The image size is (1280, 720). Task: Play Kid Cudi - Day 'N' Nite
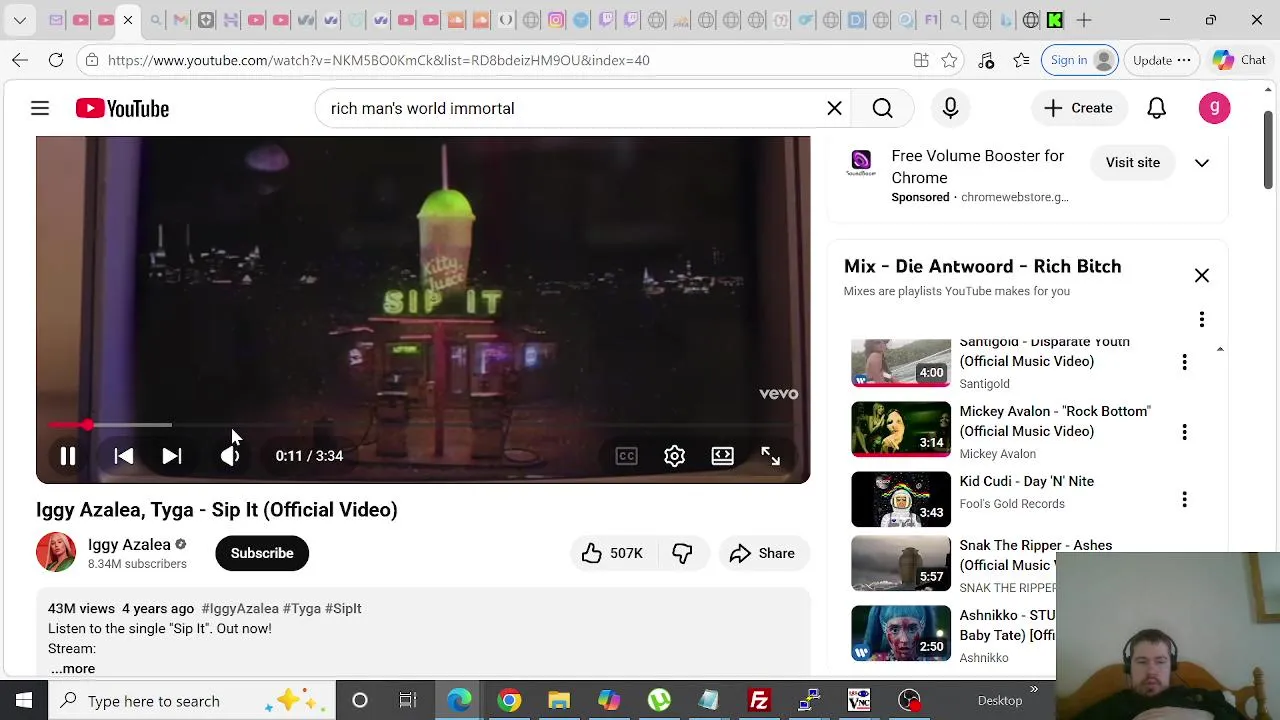coord(901,499)
